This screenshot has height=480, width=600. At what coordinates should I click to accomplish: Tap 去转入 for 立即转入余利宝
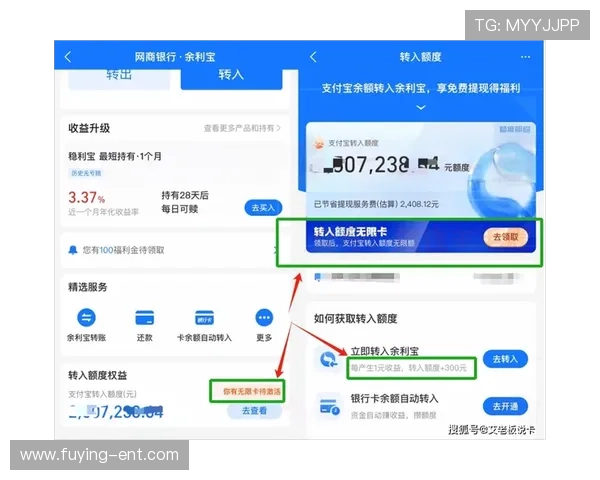tap(505, 359)
